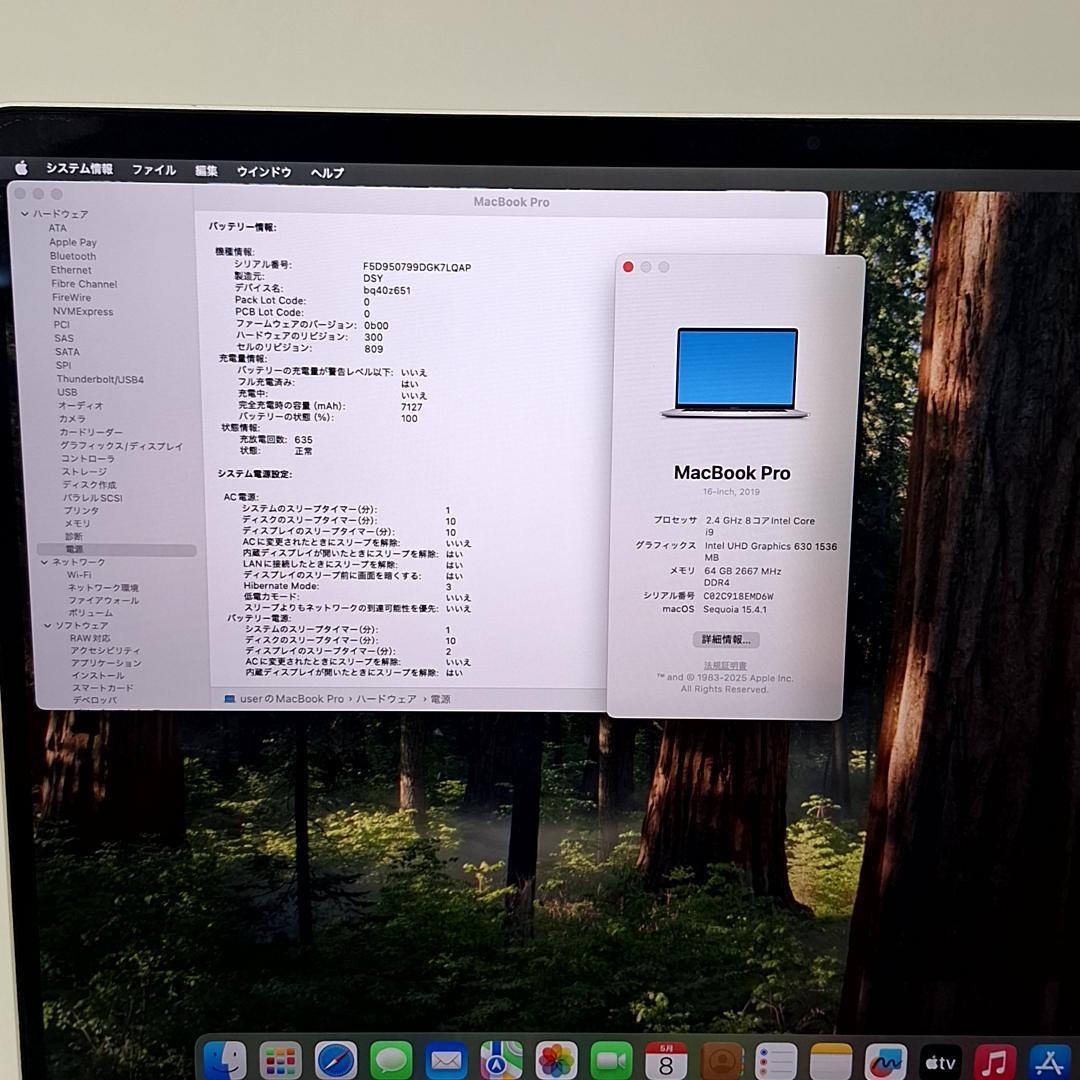Open Launchpad from the Dock
This screenshot has height=1080, width=1080.
pos(280,1058)
